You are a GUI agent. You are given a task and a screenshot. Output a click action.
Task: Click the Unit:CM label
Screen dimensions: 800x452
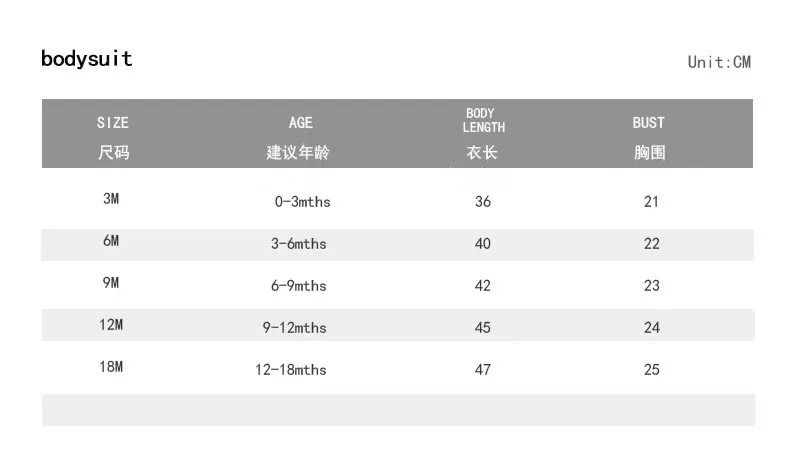coord(719,62)
